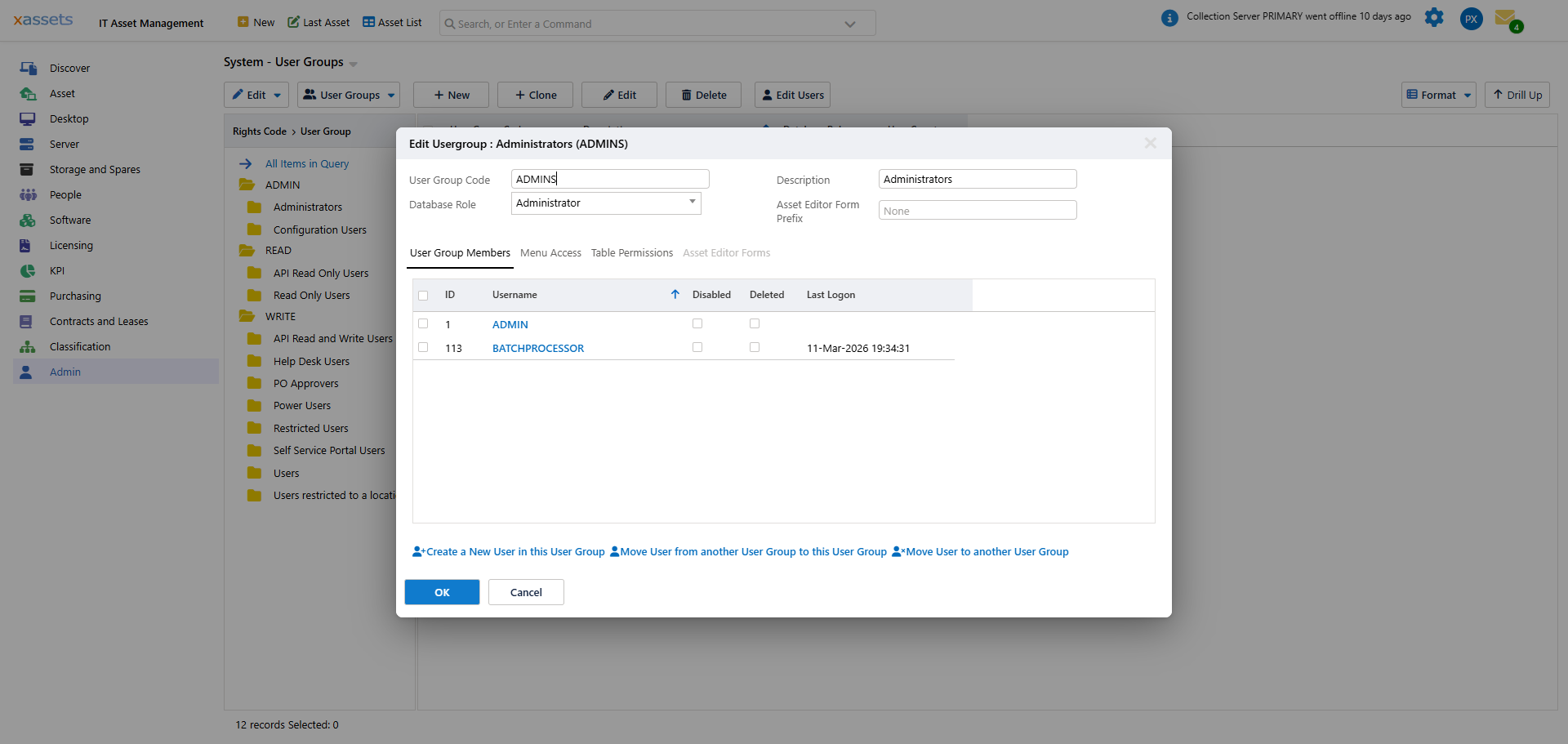The height and width of the screenshot is (744, 1568).
Task: Open the settings gear icon
Action: (x=1435, y=17)
